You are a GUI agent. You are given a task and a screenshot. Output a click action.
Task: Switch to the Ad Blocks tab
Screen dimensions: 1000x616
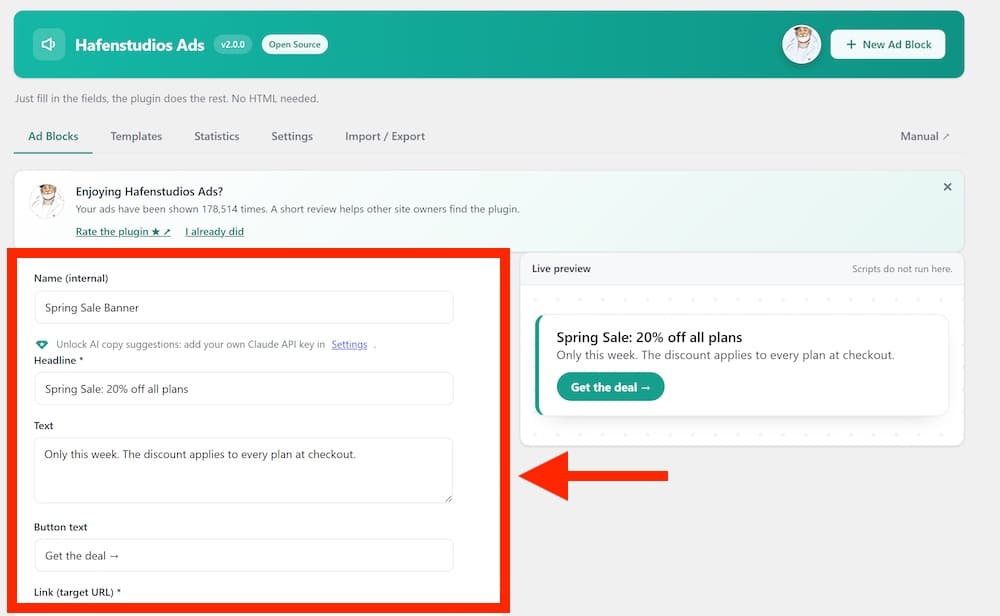pos(53,136)
